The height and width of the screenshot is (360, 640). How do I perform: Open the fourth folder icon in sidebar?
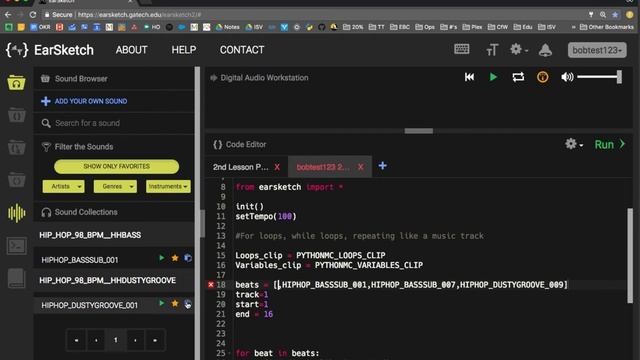coord(16,180)
